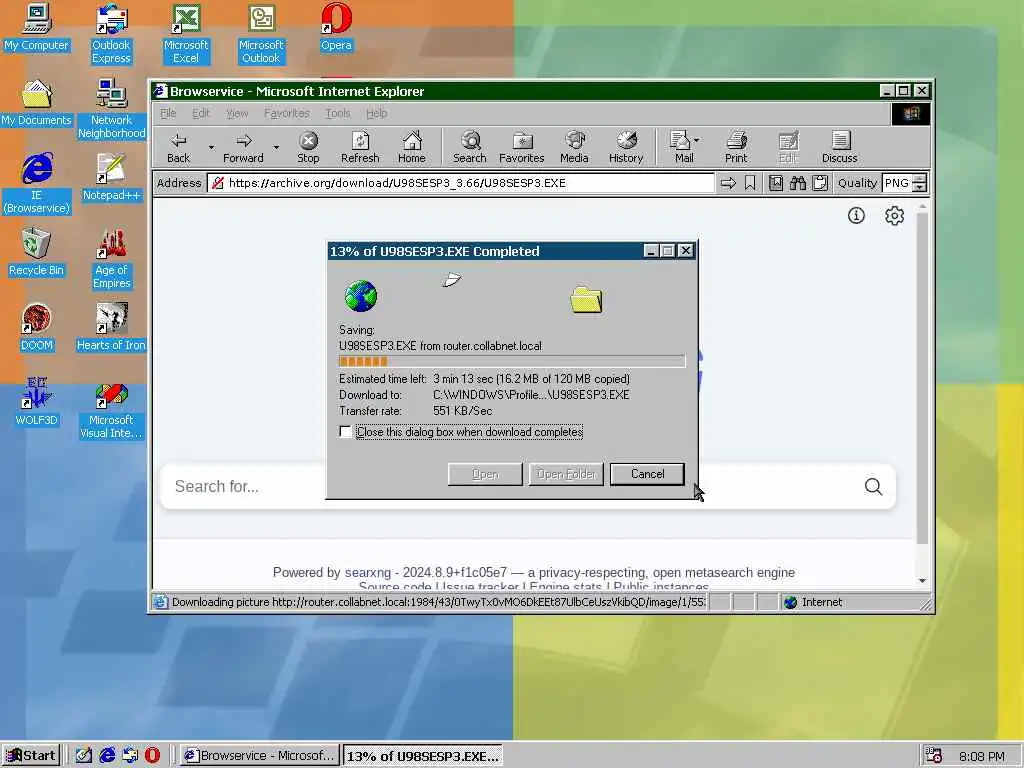The image size is (1024, 768).
Task: Launch Opera from quick launch bar
Action: click(x=152, y=756)
